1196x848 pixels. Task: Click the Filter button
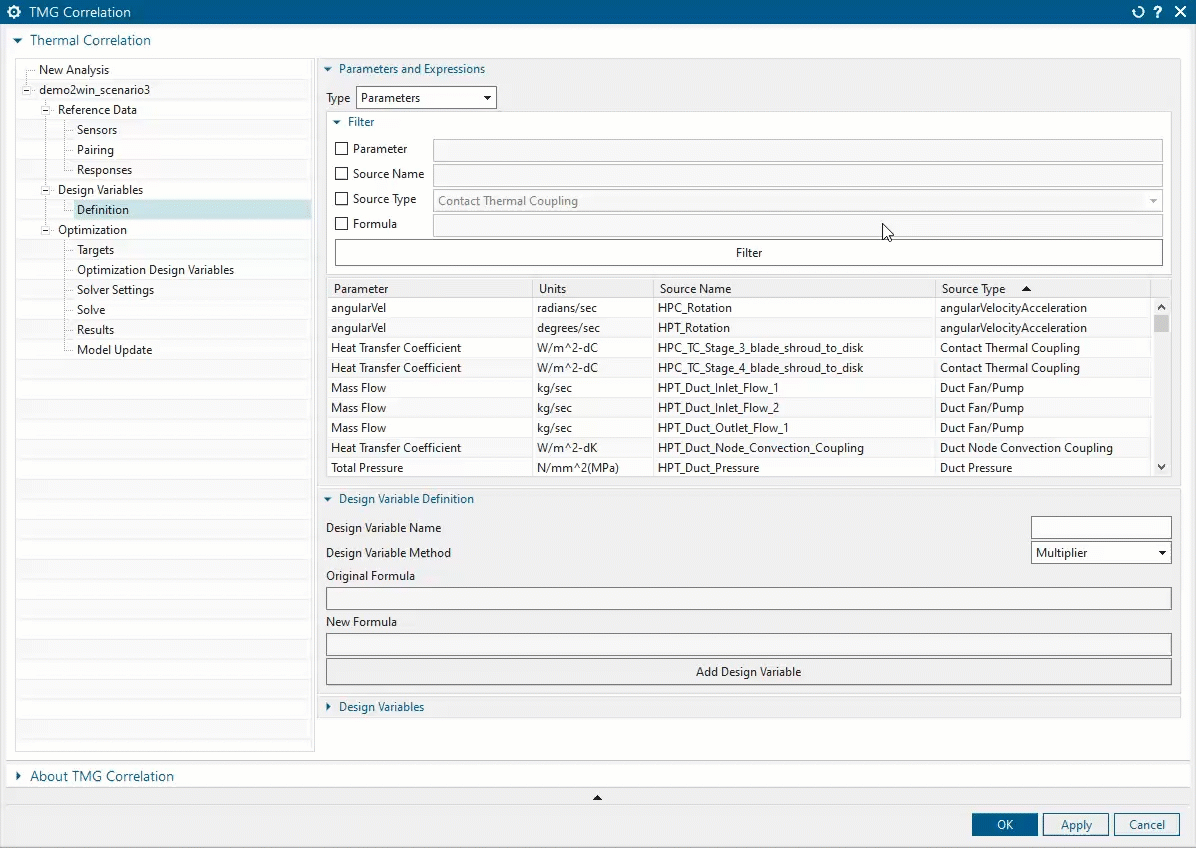[x=748, y=252]
